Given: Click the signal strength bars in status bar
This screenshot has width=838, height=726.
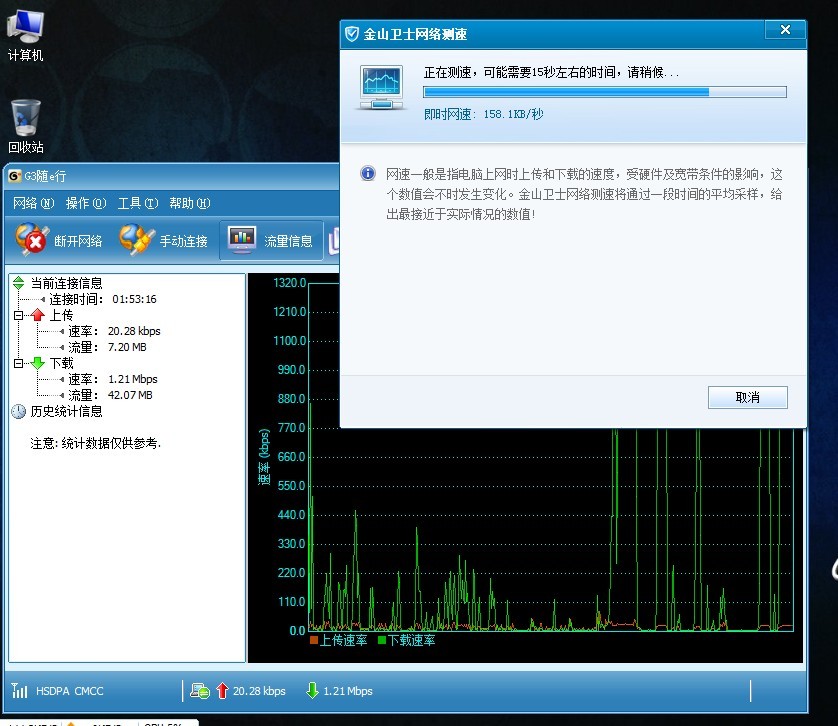Looking at the screenshot, I should tap(19, 691).
